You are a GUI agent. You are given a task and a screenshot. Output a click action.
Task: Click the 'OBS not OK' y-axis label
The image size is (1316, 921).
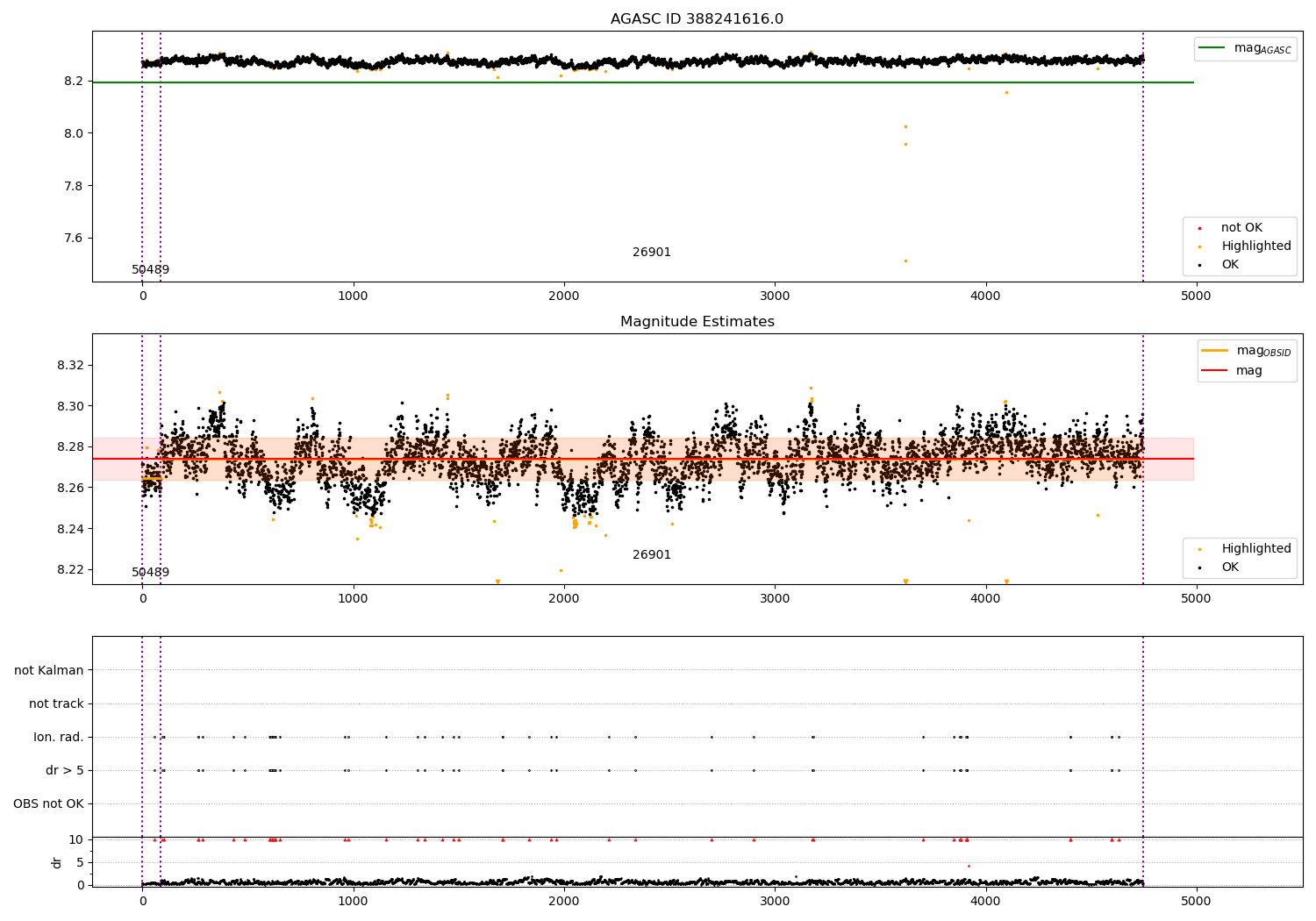(48, 804)
